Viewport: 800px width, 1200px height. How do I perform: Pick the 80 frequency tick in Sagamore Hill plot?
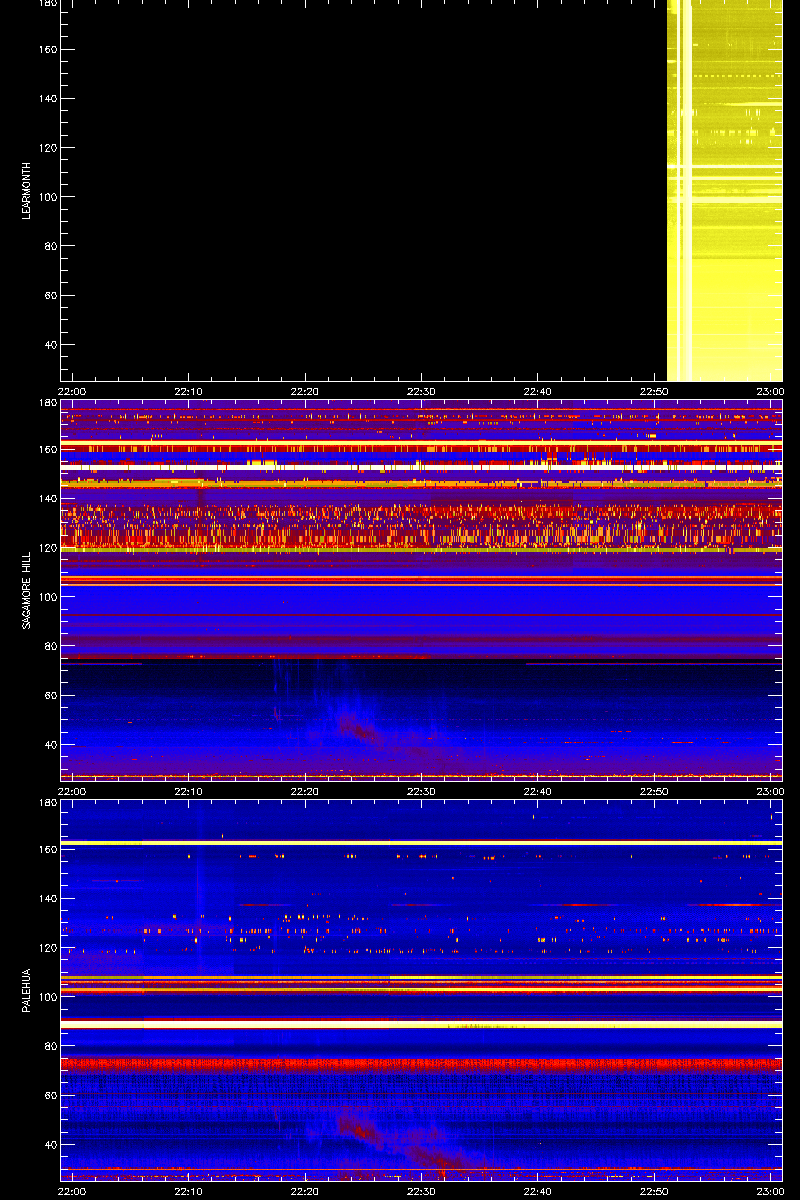pyautogui.click(x=51, y=646)
